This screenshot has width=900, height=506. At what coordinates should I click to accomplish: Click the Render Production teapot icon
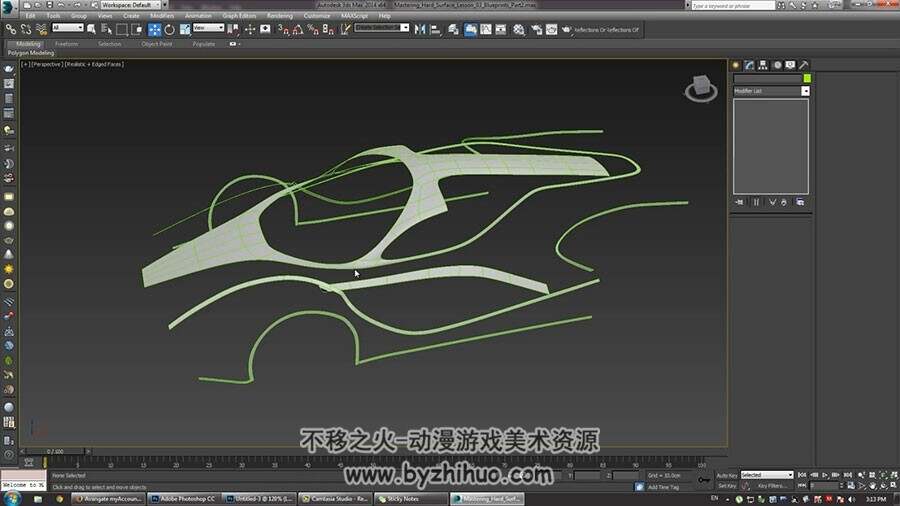click(x=567, y=29)
